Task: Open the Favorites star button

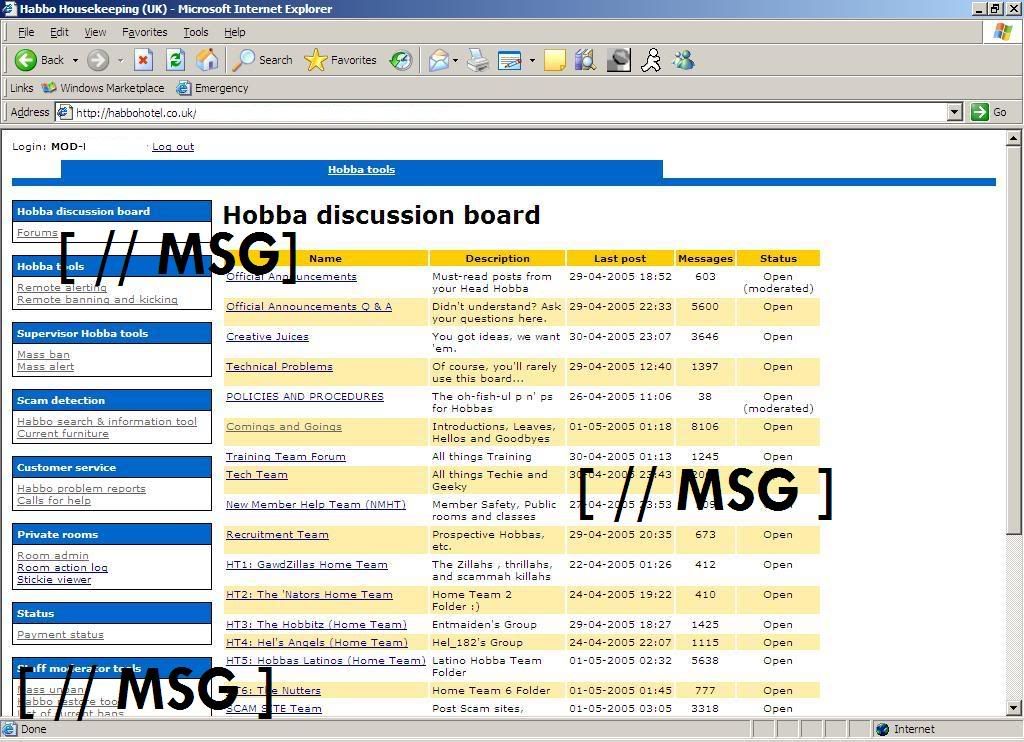Action: 340,60
